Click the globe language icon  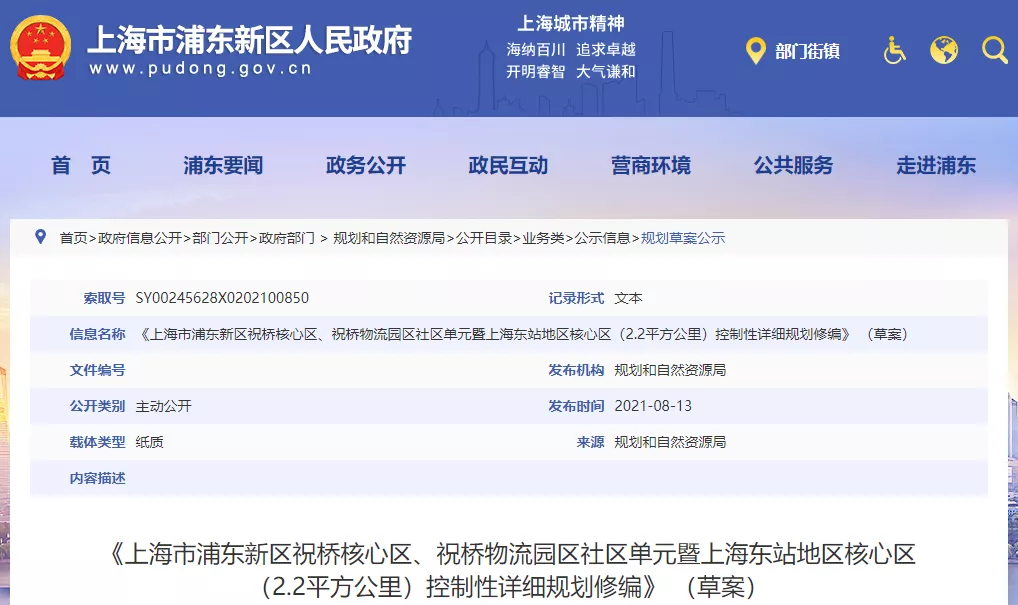point(944,50)
